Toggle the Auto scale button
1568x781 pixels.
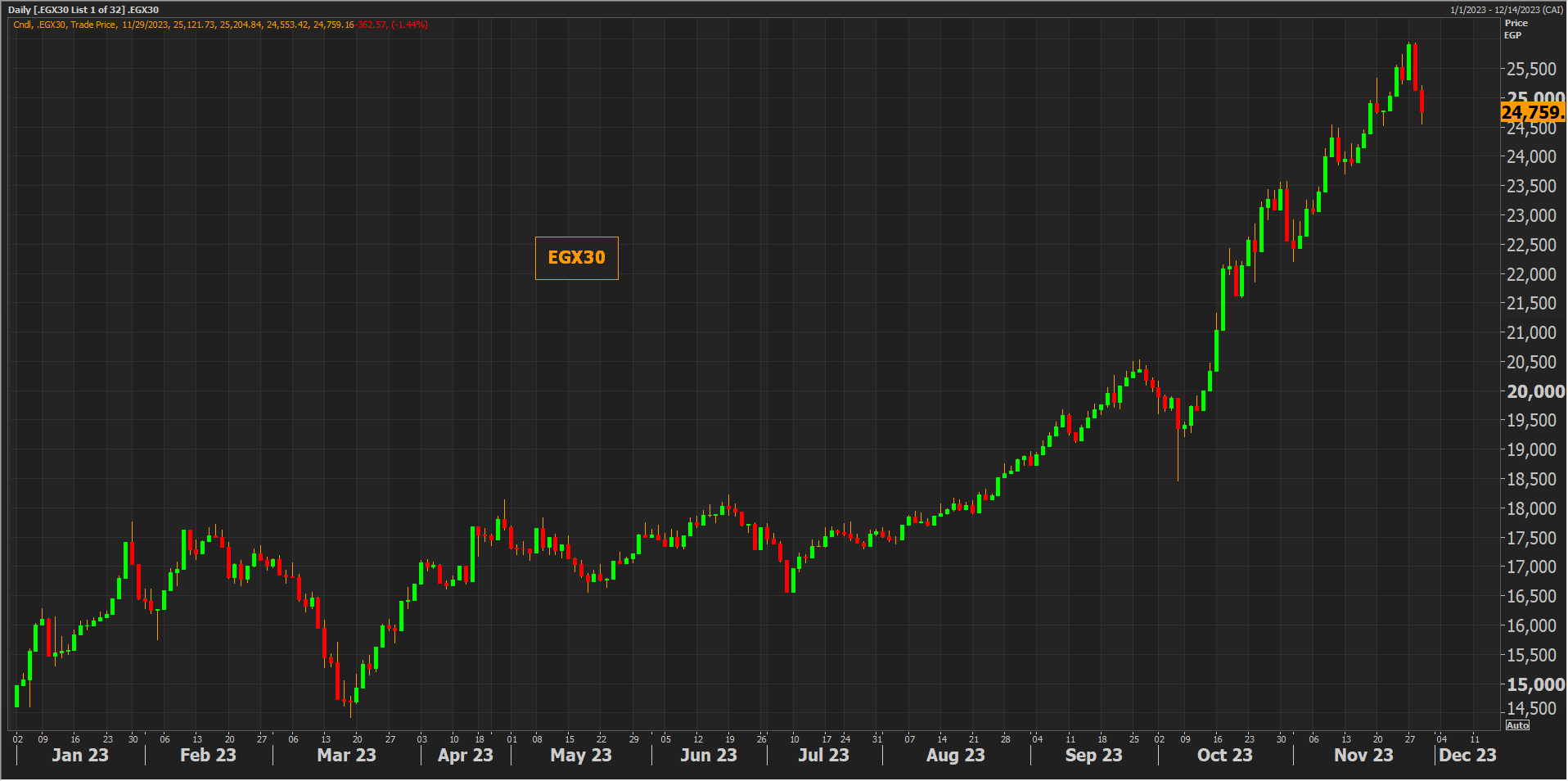click(1517, 725)
